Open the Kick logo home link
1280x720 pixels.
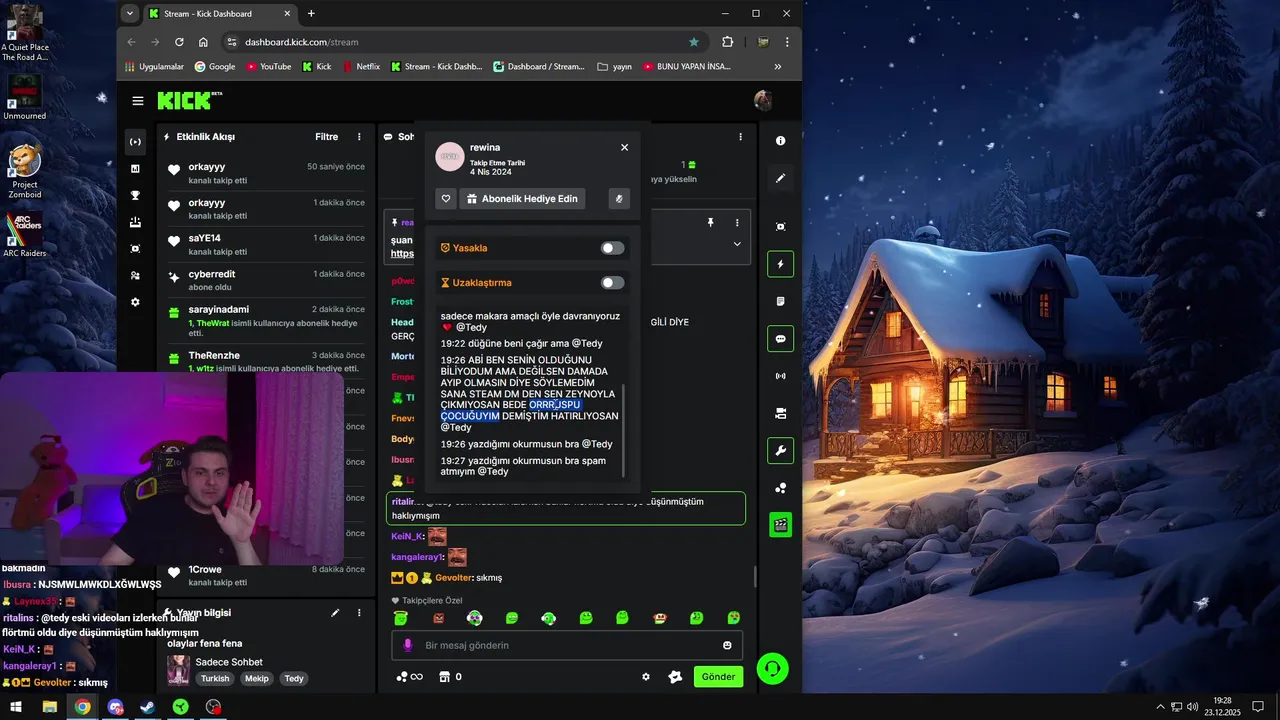189,100
